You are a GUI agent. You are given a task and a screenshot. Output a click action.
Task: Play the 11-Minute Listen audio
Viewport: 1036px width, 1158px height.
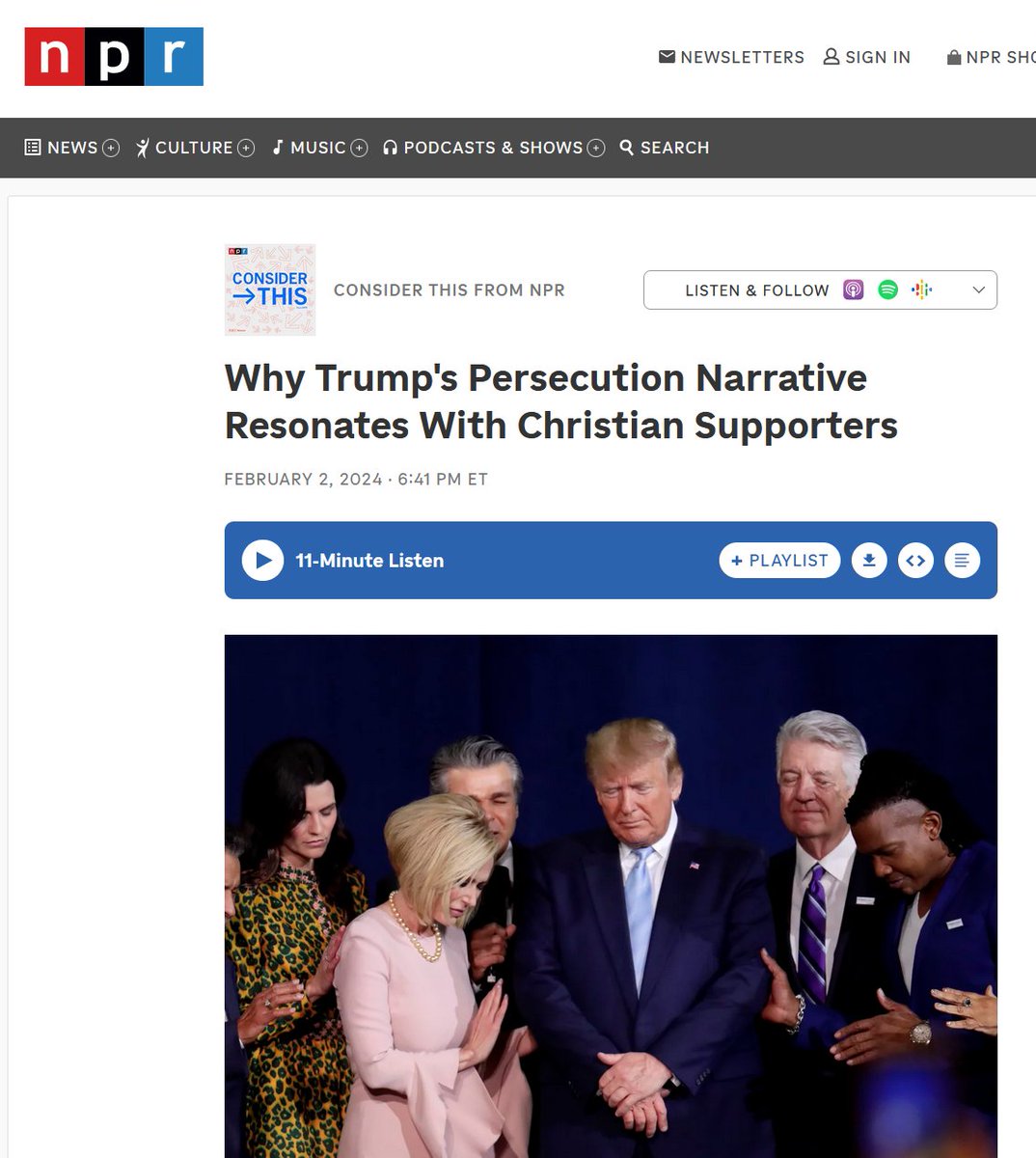pyautogui.click(x=262, y=561)
